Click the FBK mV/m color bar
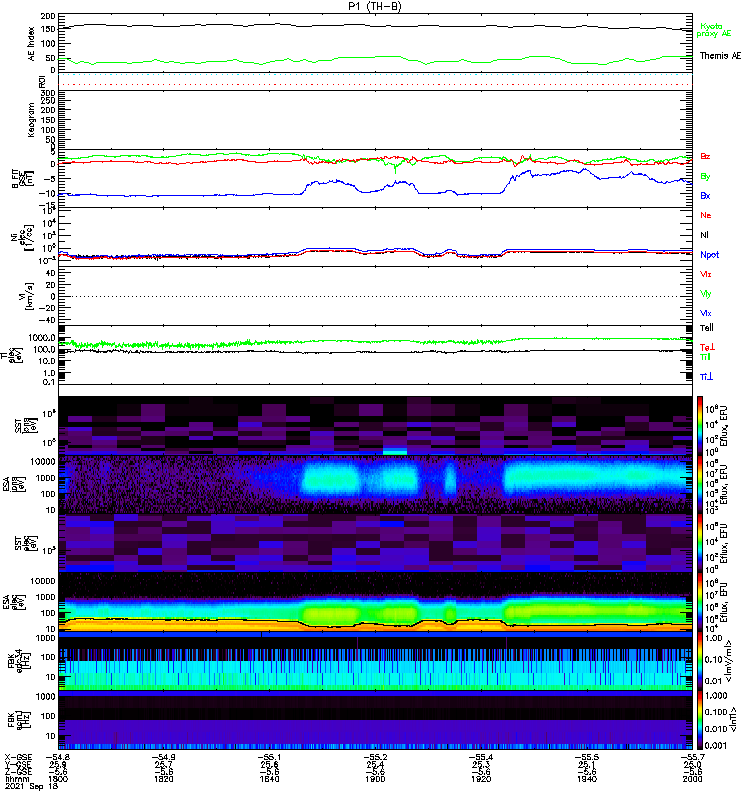 pos(700,661)
